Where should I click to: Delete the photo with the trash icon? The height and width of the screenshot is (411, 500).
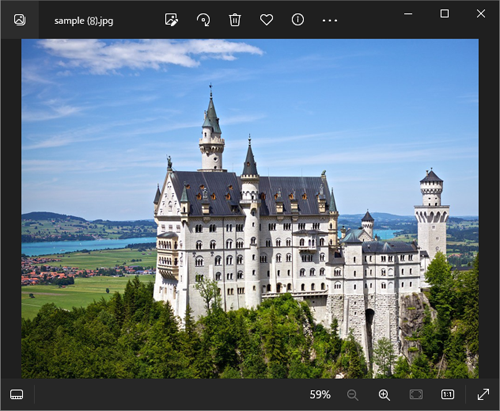click(235, 20)
